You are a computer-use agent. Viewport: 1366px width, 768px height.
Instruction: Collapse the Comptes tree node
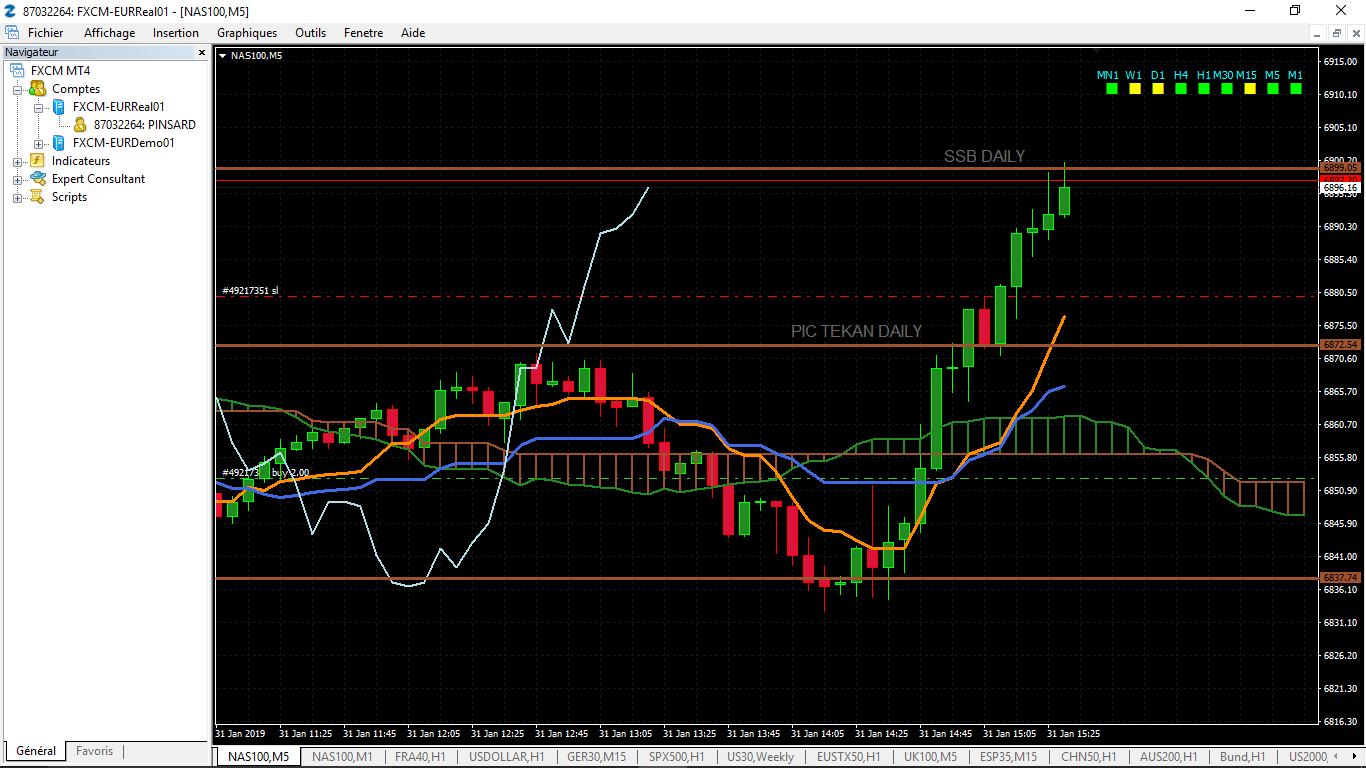tap(17, 89)
